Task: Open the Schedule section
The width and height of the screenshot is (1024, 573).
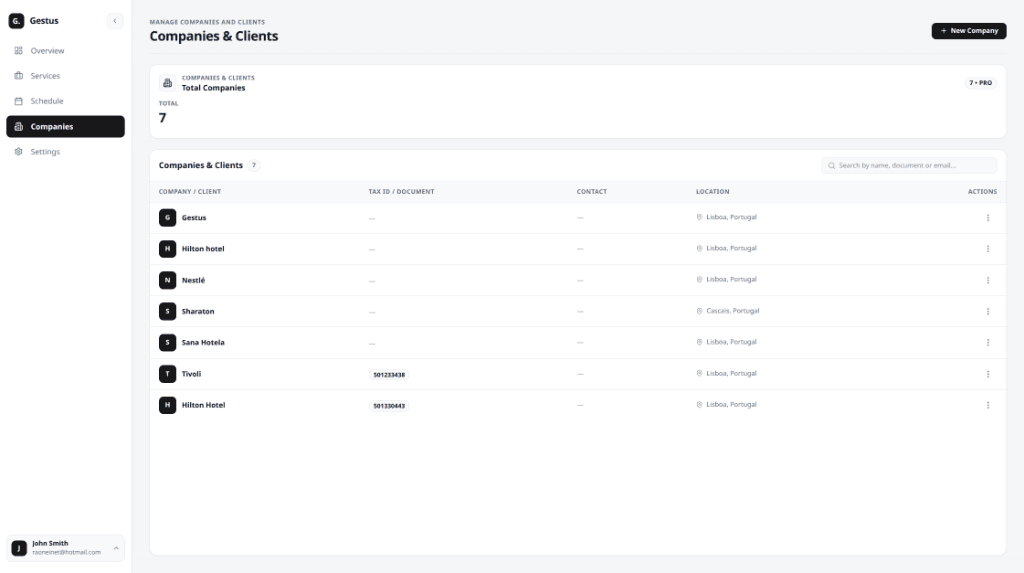Action: [65, 101]
